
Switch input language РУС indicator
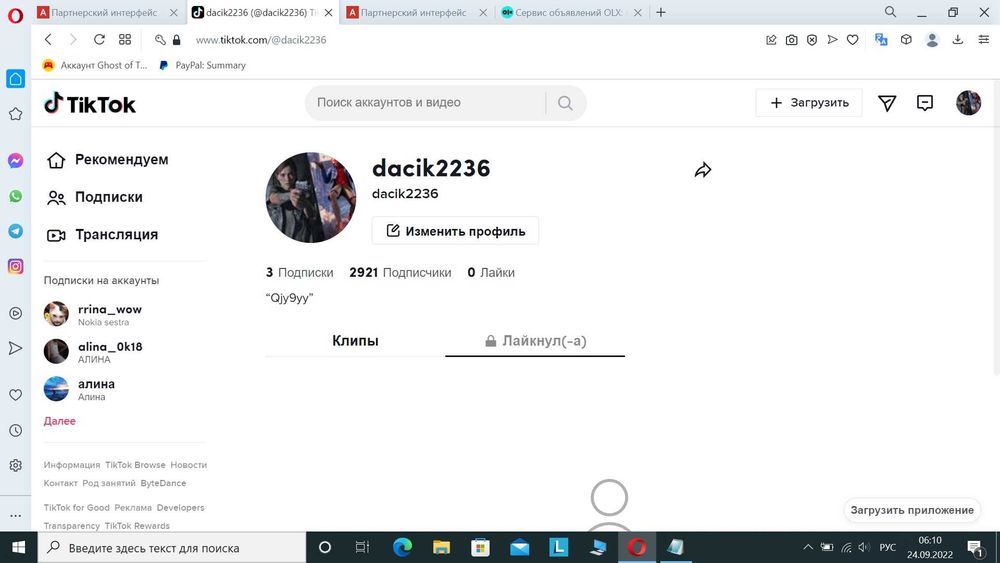pos(887,547)
